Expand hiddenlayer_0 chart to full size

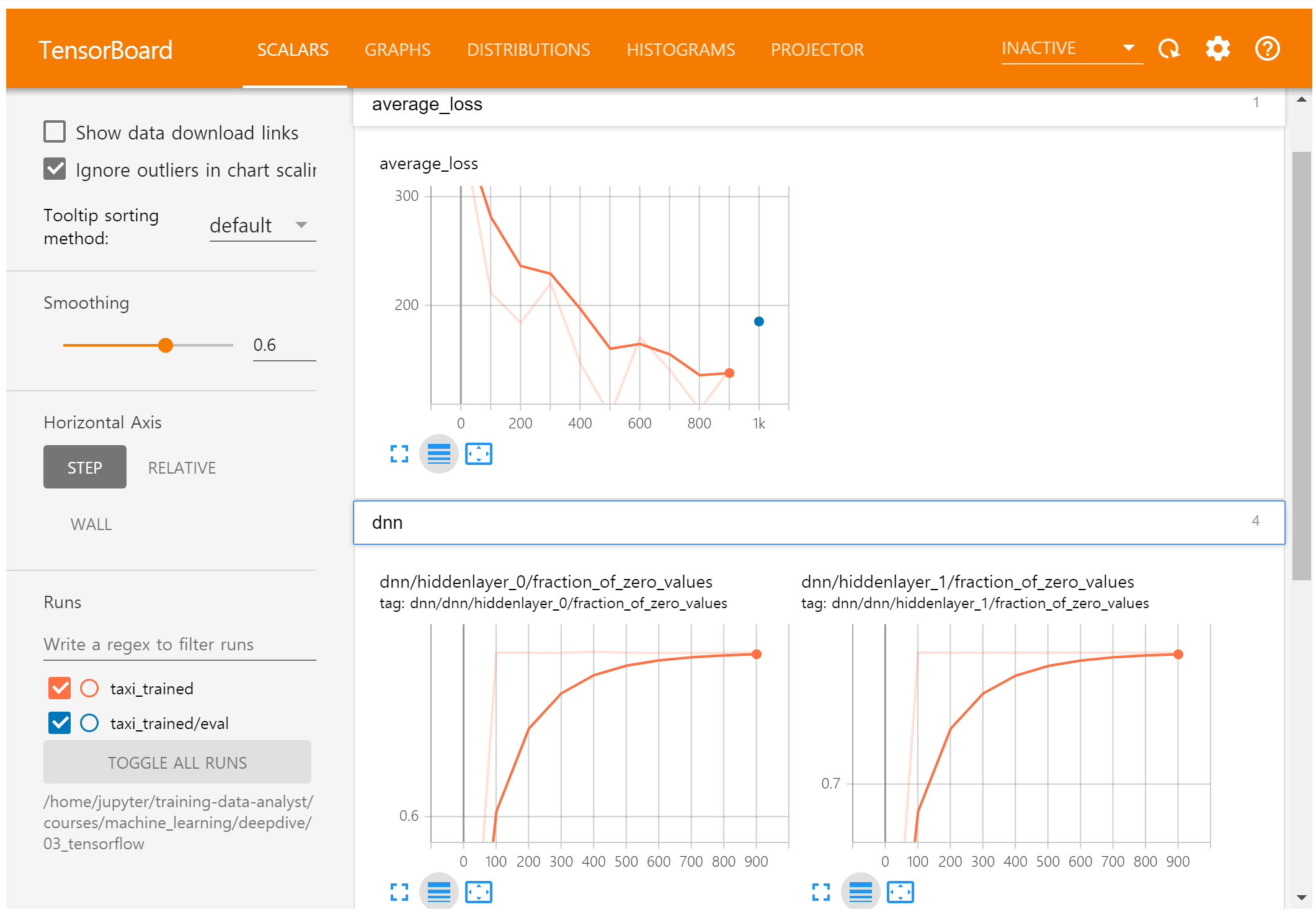(399, 892)
